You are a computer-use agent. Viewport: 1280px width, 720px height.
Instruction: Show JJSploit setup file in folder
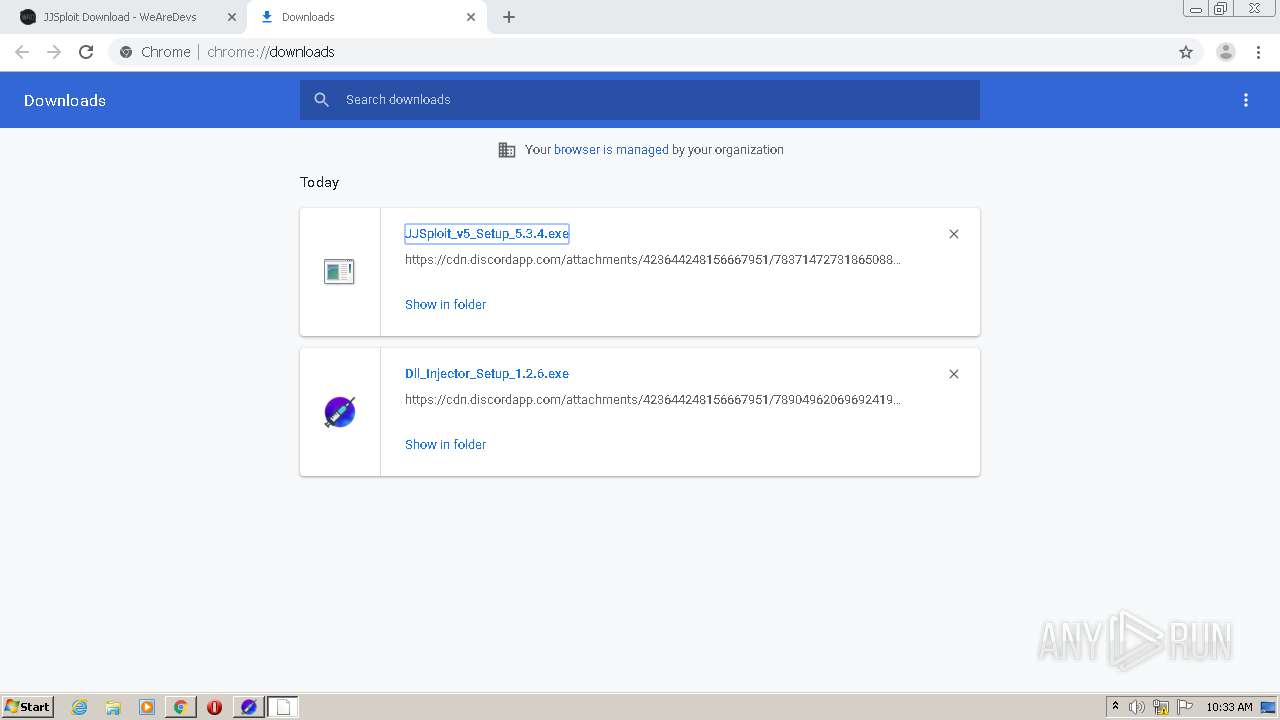click(445, 305)
